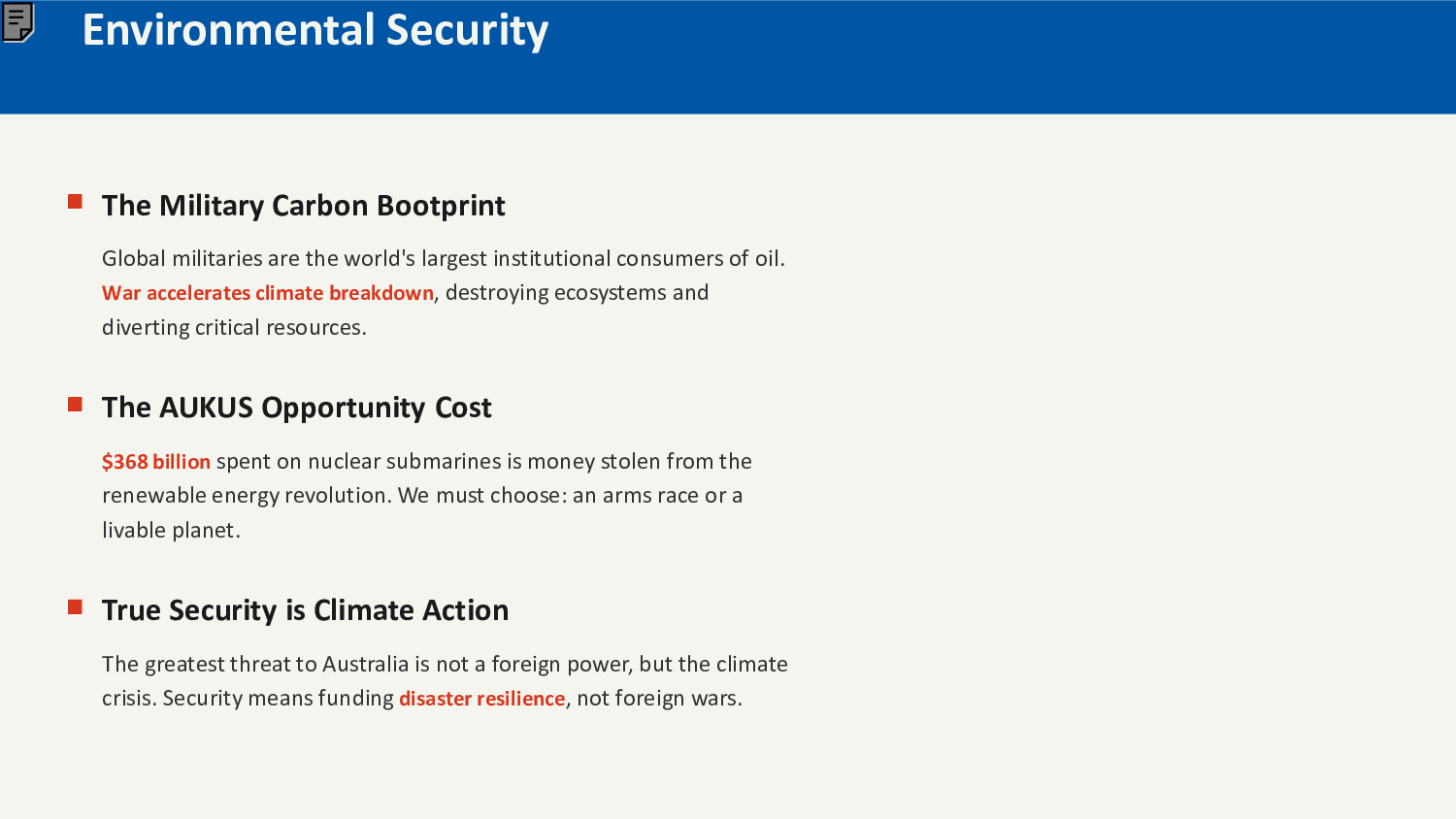The height and width of the screenshot is (819, 1456).
Task: Click True Security is Climate Action heading
Action: pyautogui.click(x=305, y=610)
